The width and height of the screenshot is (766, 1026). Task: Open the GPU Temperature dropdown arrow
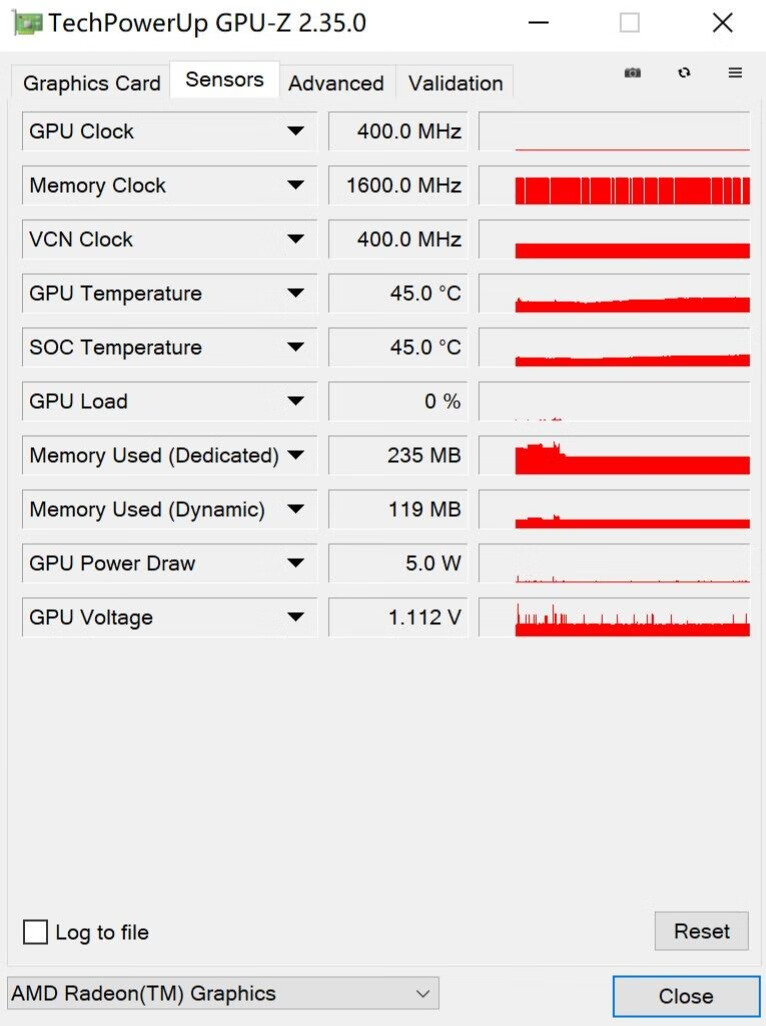295,293
